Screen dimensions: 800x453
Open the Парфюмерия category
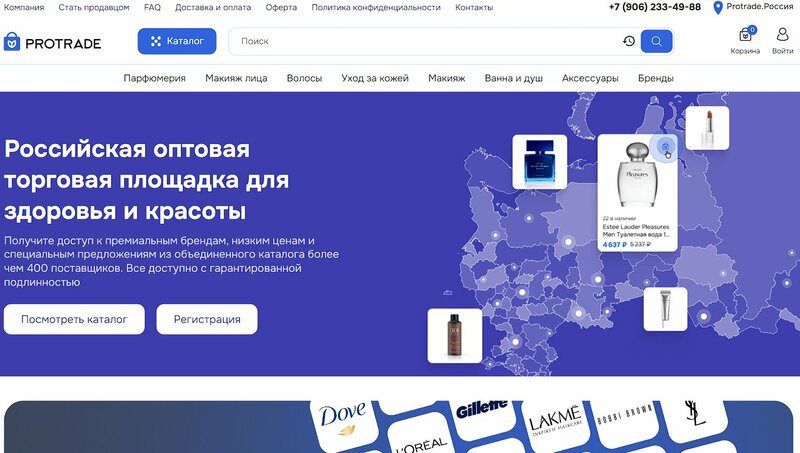point(155,78)
